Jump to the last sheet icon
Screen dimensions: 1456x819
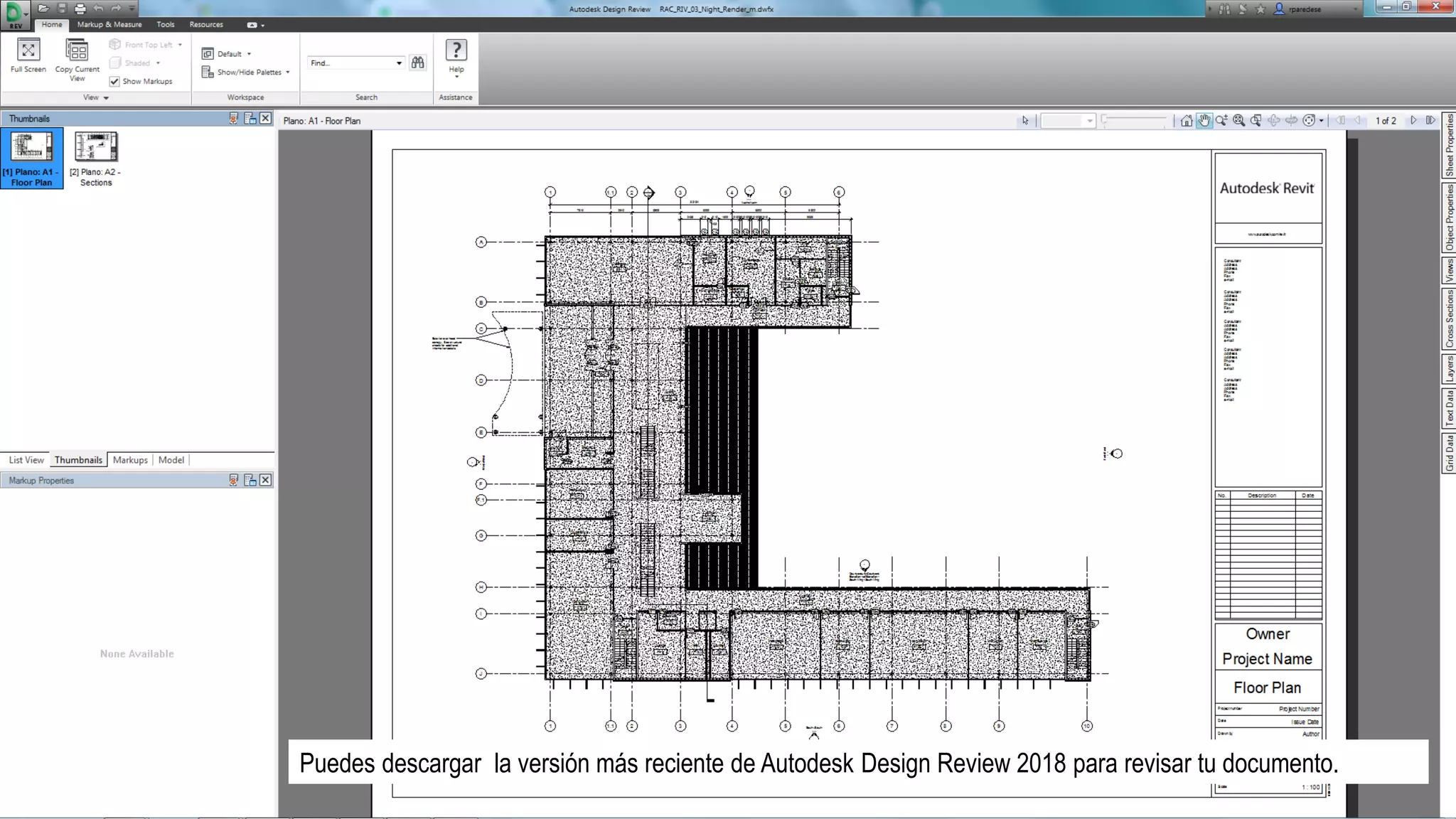[x=1430, y=121]
